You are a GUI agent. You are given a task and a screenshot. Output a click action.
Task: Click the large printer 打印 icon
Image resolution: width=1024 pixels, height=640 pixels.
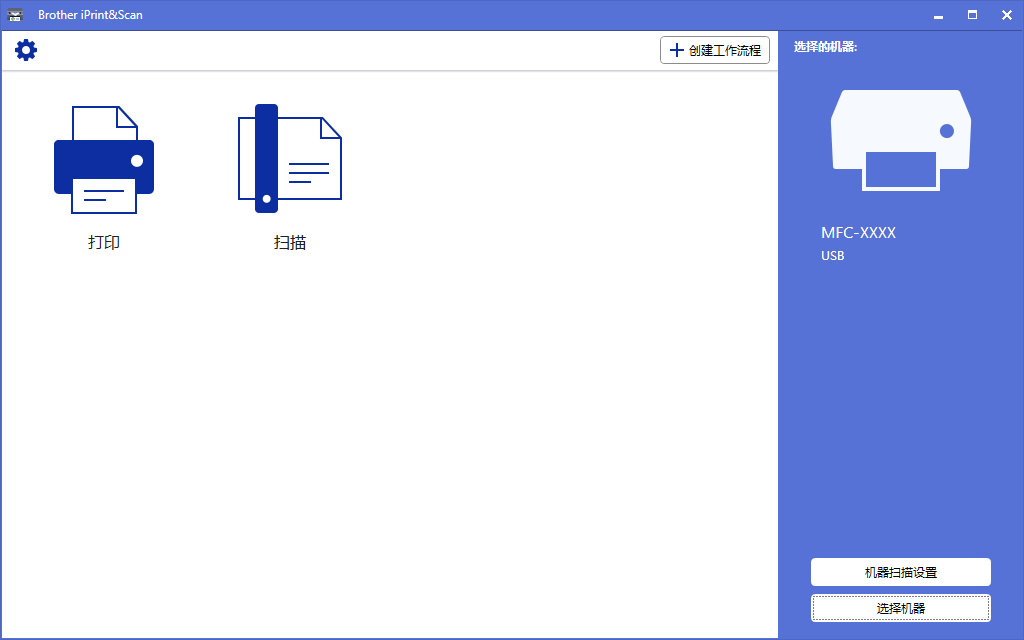coord(104,159)
